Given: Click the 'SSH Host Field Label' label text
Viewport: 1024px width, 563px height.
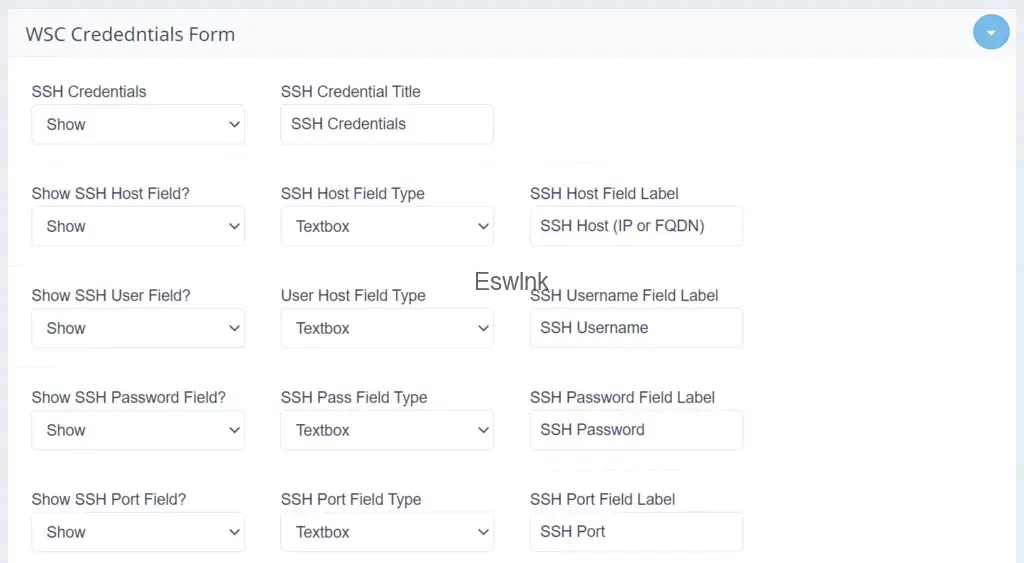Looking at the screenshot, I should tap(604, 194).
